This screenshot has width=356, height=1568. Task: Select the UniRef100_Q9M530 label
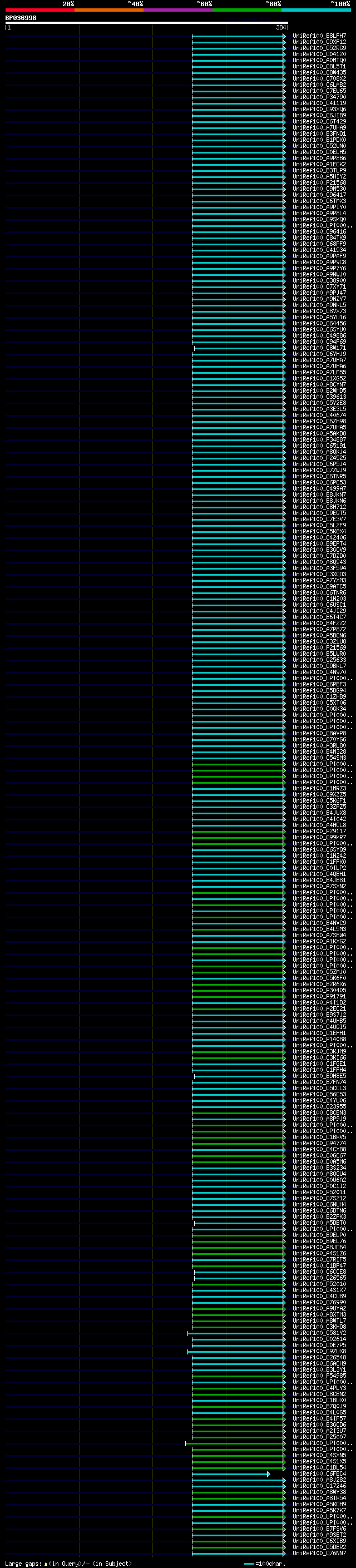pyautogui.click(x=319, y=189)
